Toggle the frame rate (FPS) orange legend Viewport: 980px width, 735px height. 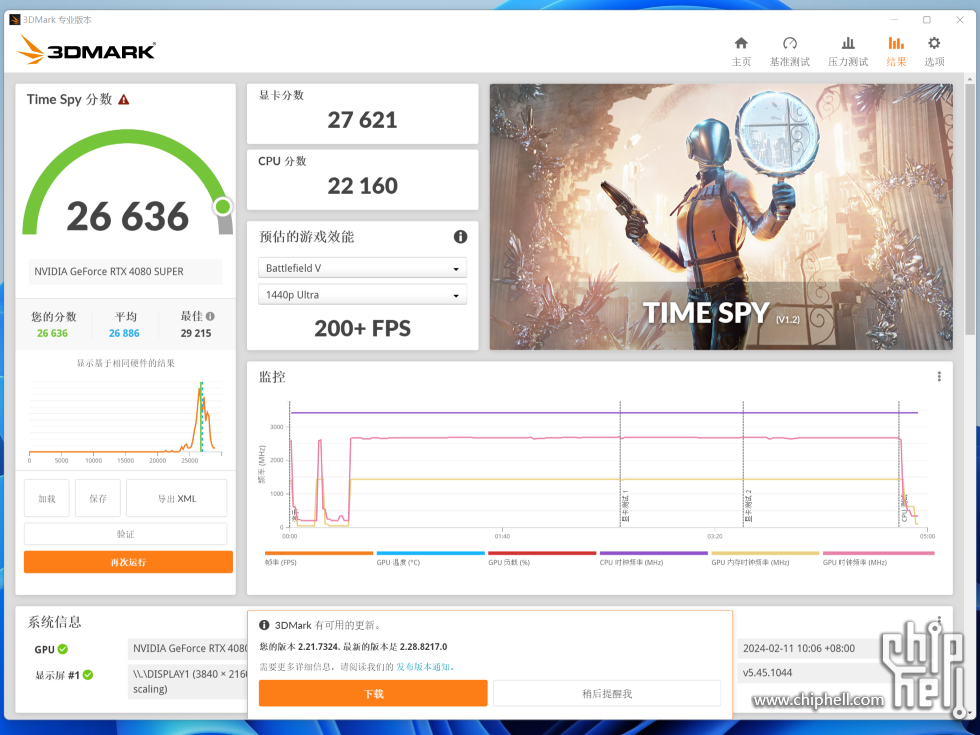[319, 558]
